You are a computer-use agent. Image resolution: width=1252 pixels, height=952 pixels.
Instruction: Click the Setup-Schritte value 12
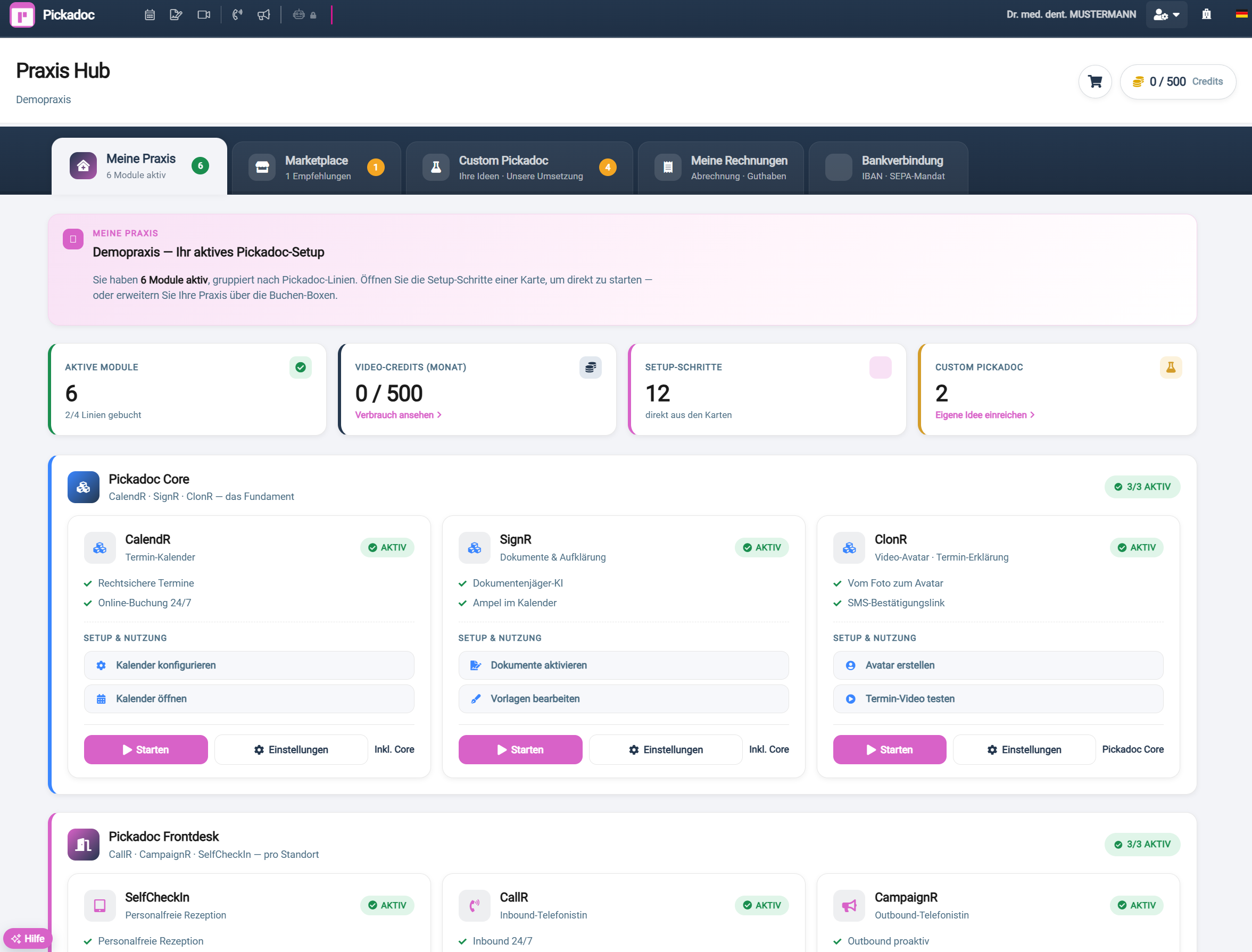tap(658, 393)
